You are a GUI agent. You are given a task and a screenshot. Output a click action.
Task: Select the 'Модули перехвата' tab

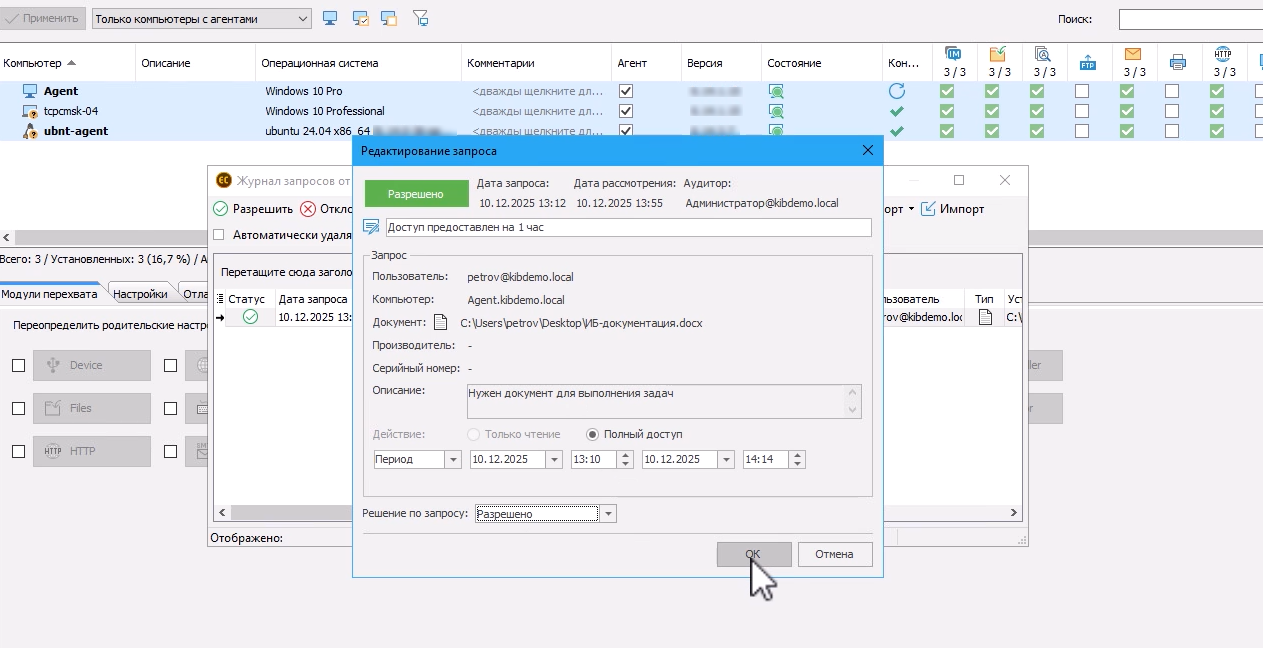click(x=49, y=294)
